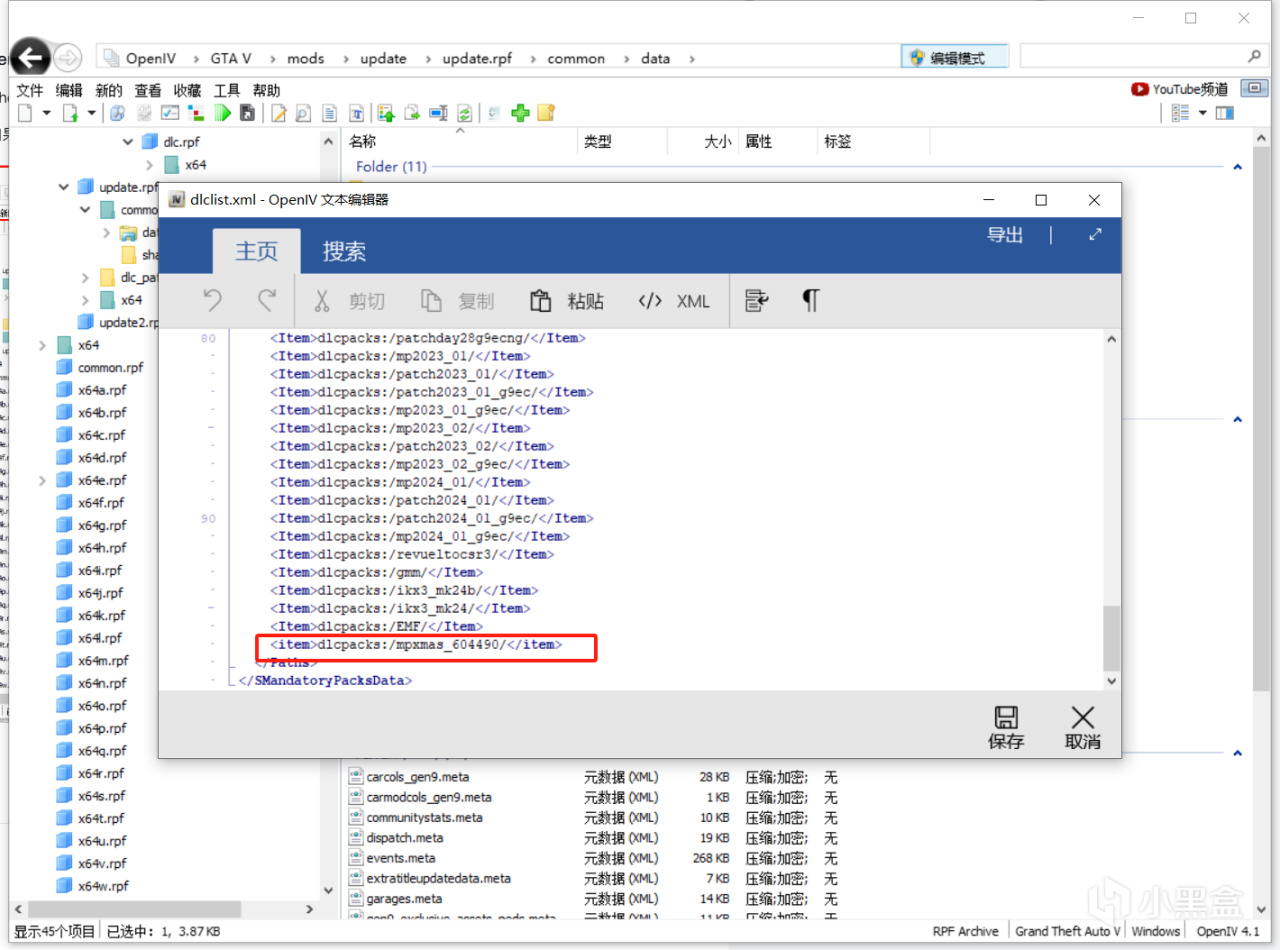Collapse the update.rpf tree node
This screenshot has width=1280, height=950.
(x=64, y=187)
